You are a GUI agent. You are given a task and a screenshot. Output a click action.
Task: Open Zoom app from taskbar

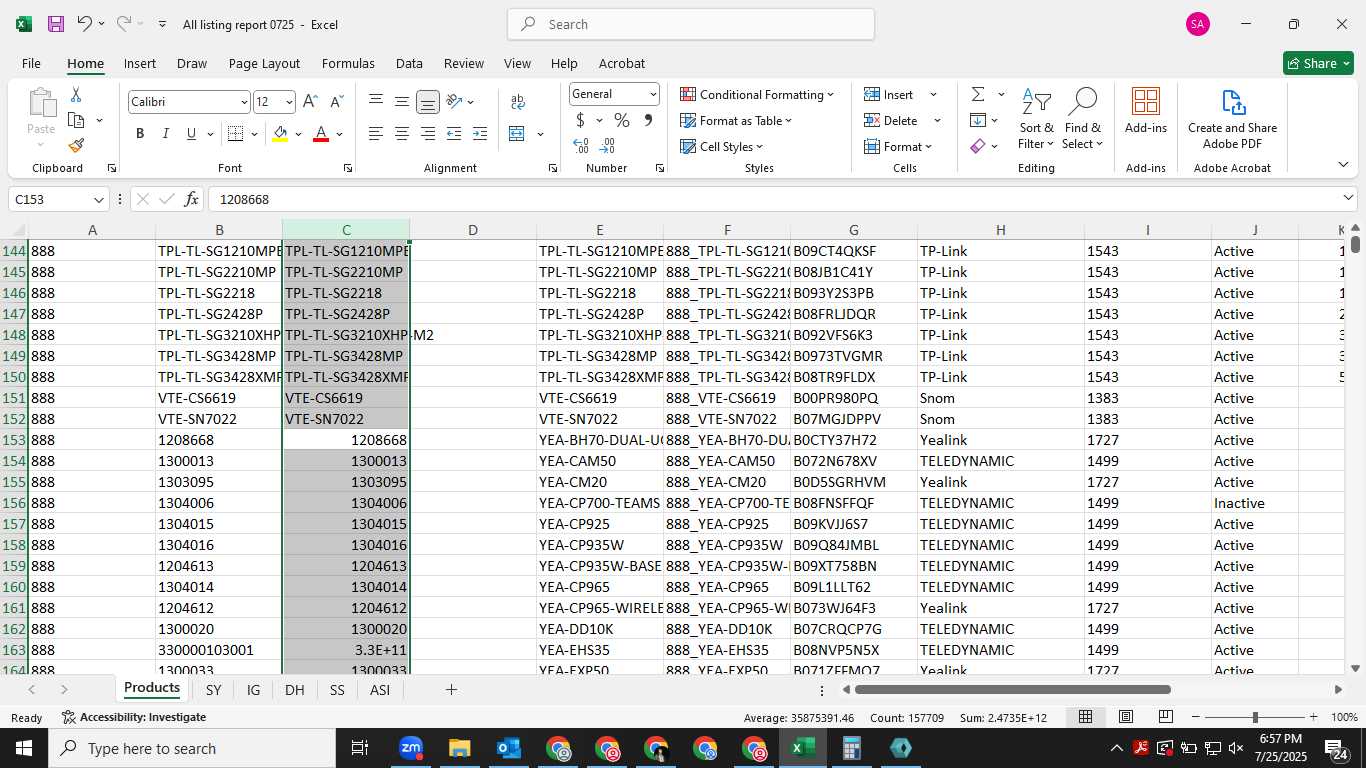(411, 748)
